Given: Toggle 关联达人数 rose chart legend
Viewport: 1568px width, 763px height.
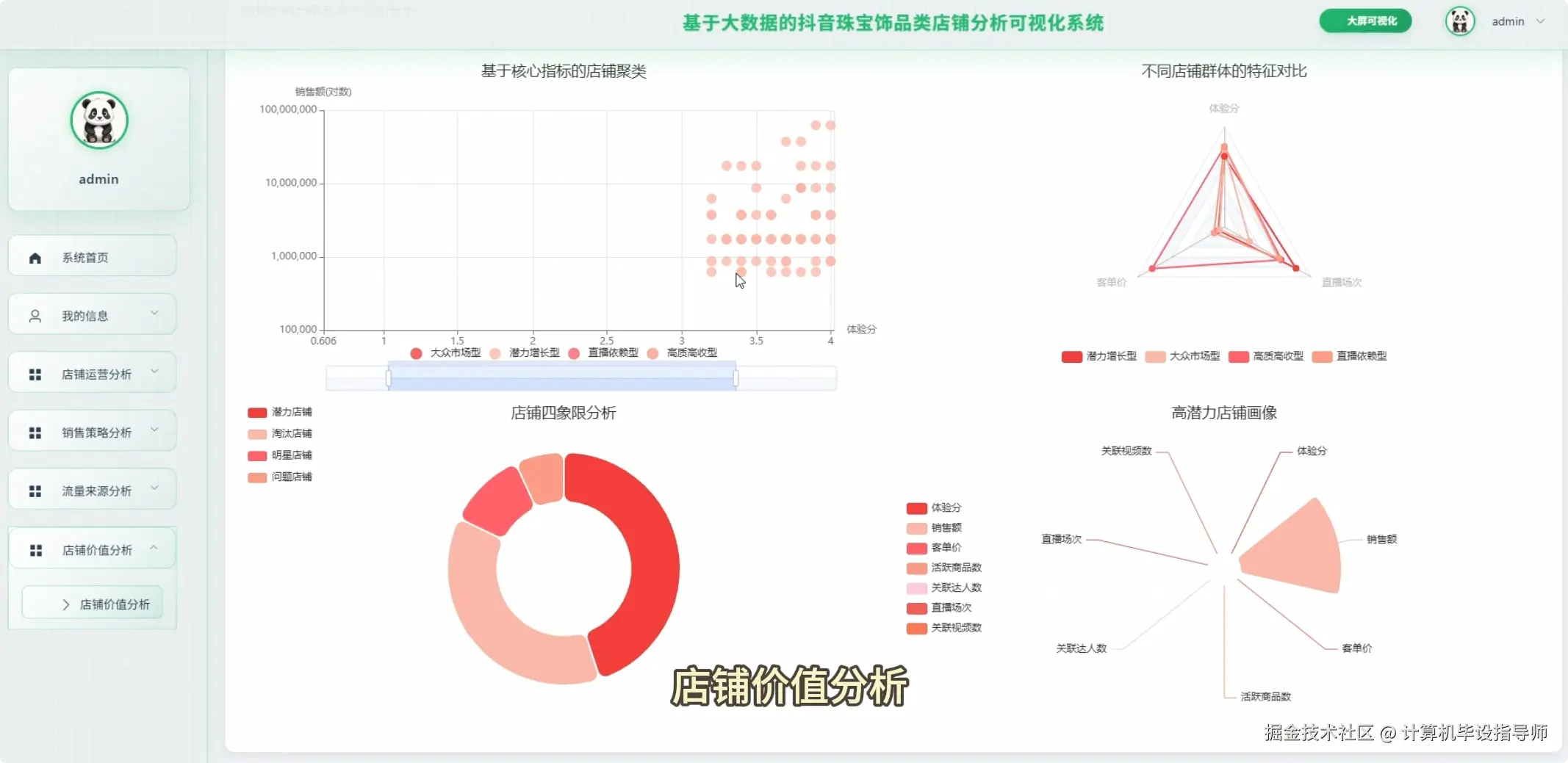Looking at the screenshot, I should click(944, 587).
